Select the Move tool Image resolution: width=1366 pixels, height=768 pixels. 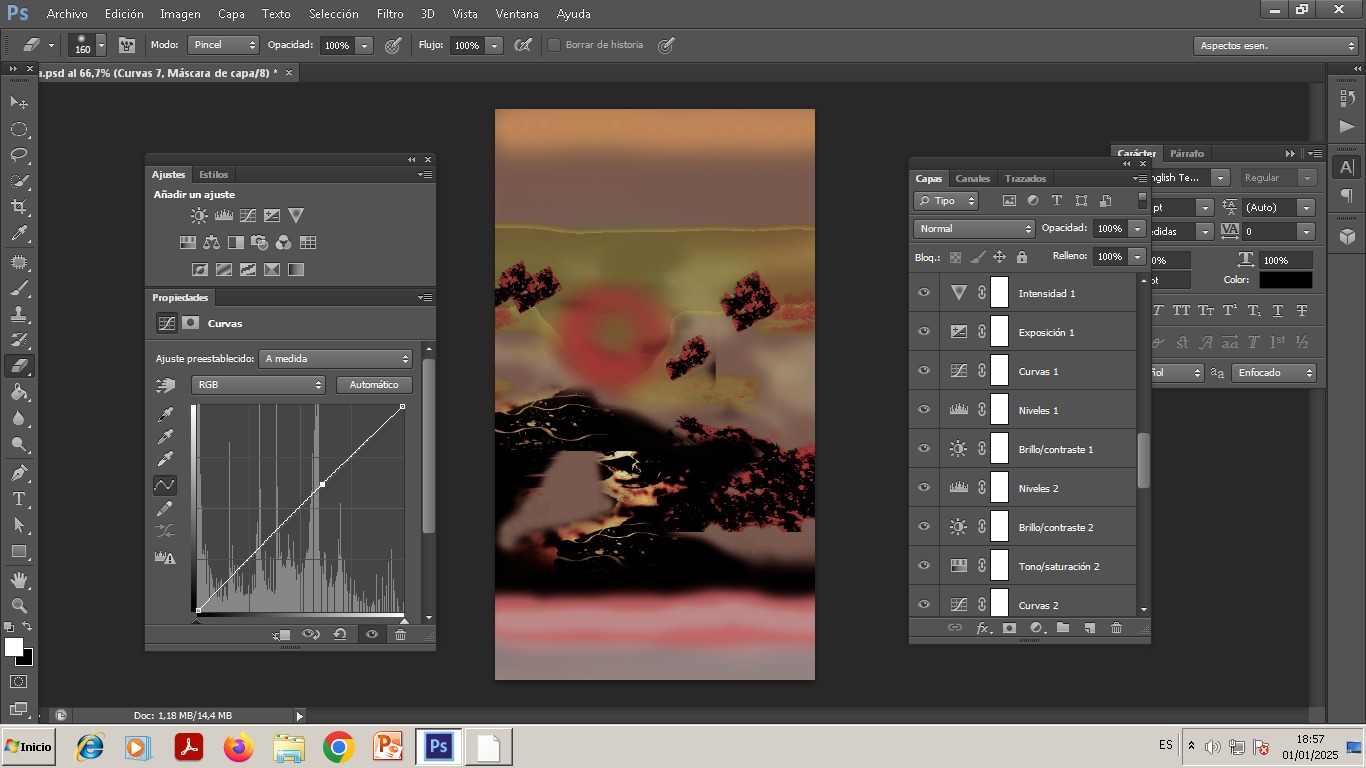(19, 102)
